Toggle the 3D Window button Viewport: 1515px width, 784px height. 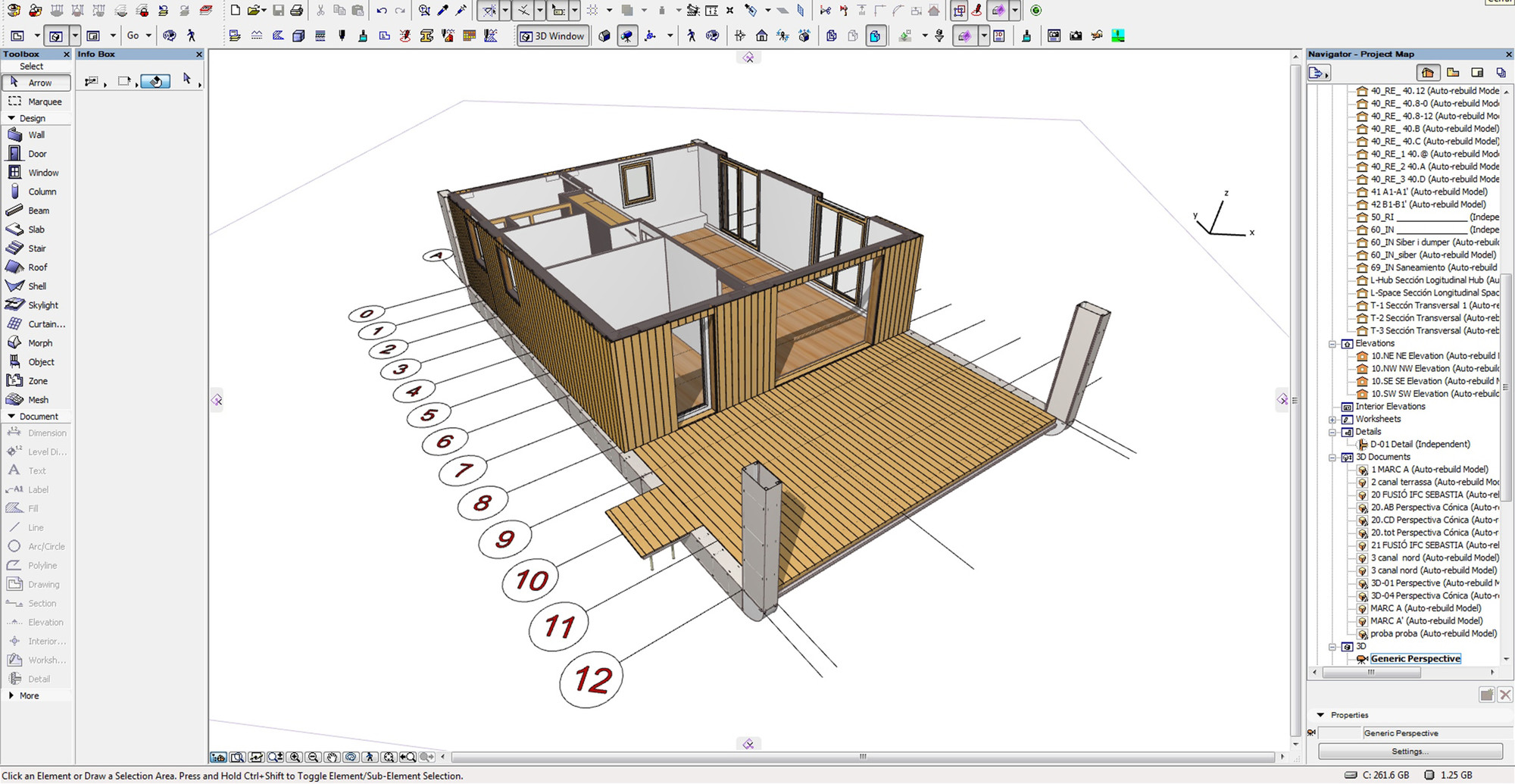point(552,36)
